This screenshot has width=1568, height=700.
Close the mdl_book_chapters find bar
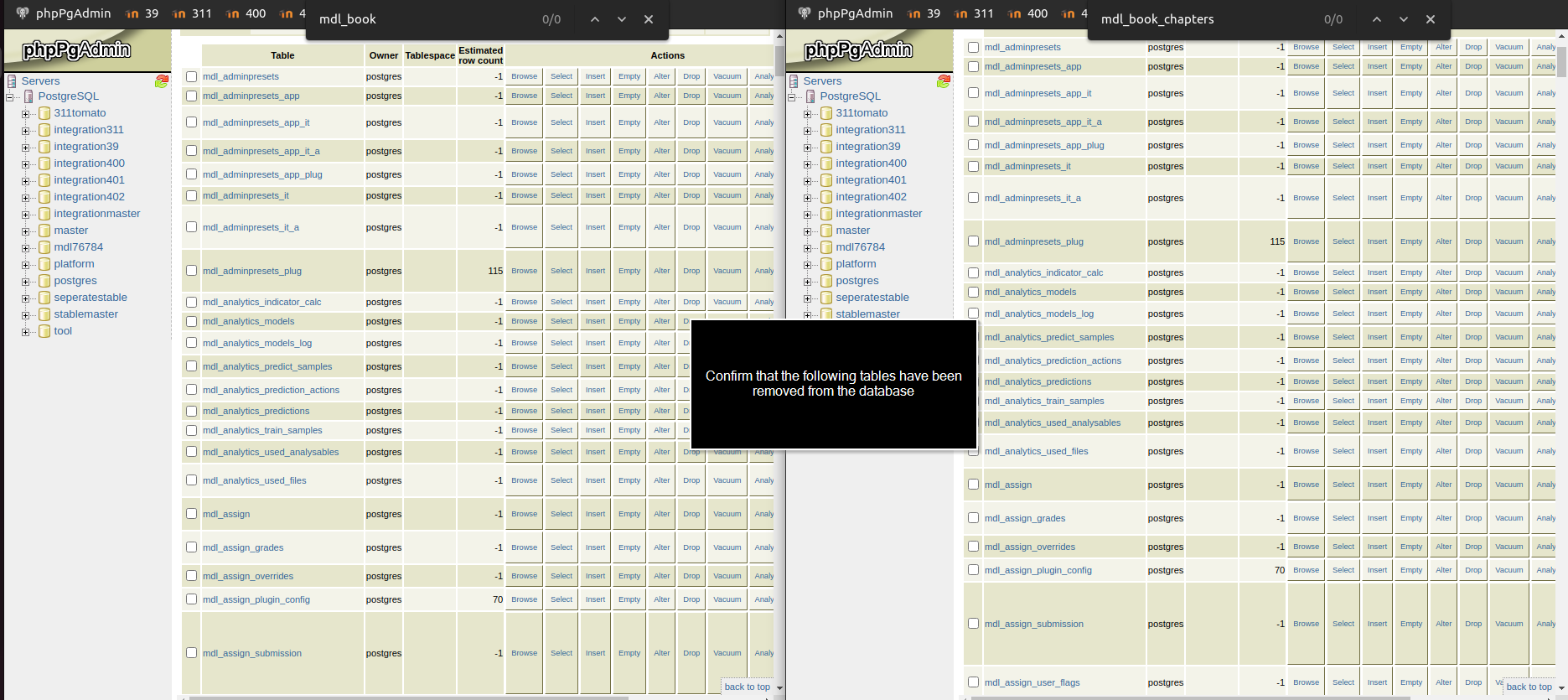click(x=1431, y=19)
